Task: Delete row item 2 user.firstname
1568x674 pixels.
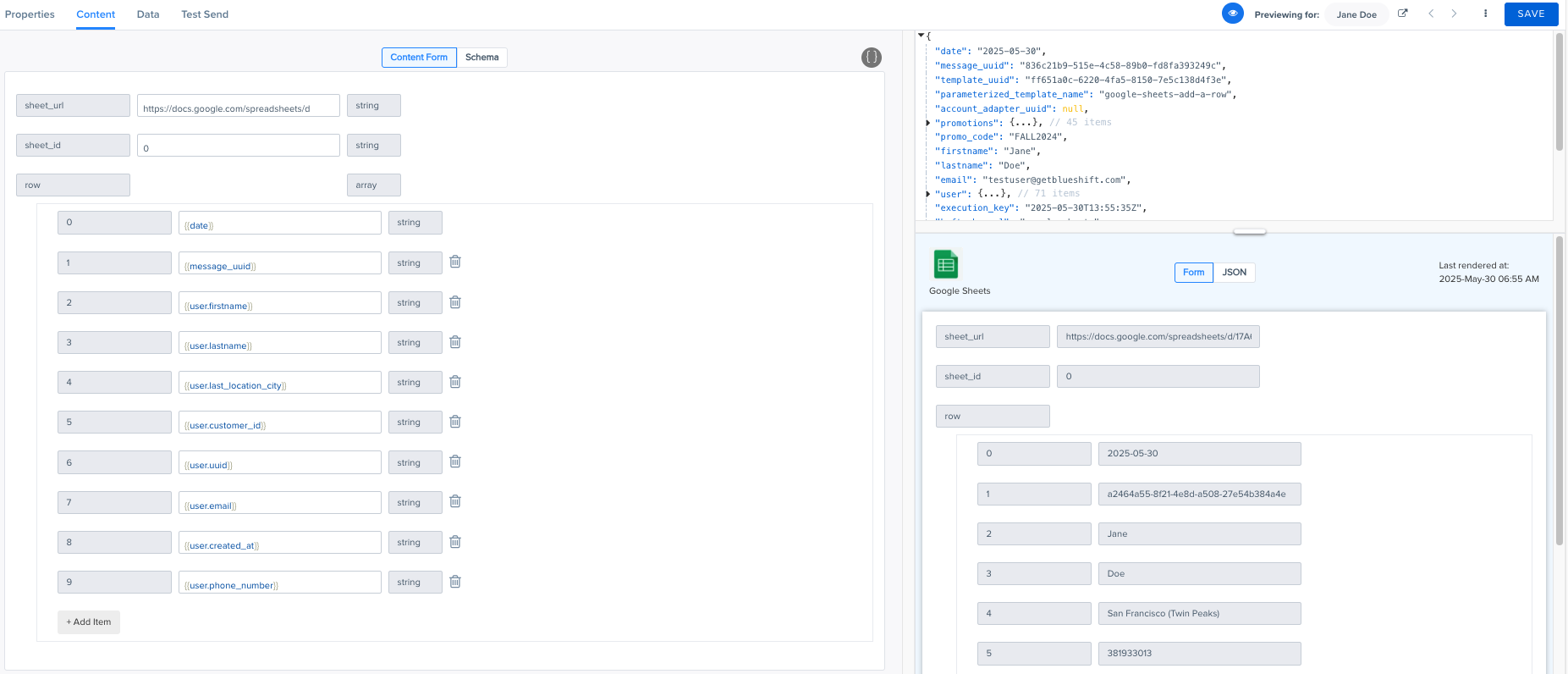Action: tap(455, 302)
